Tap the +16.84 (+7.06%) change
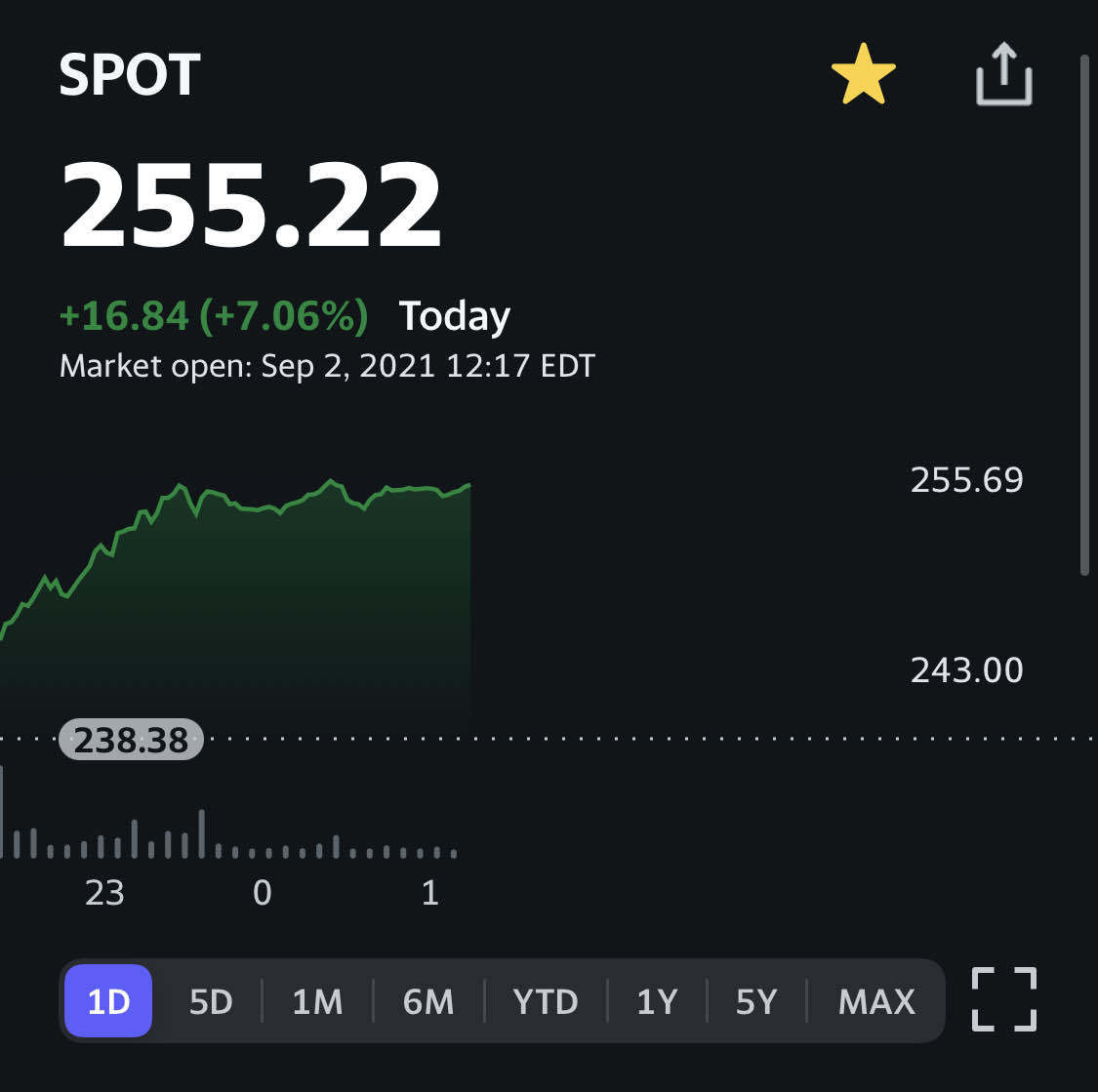This screenshot has height=1092, width=1098. click(214, 315)
